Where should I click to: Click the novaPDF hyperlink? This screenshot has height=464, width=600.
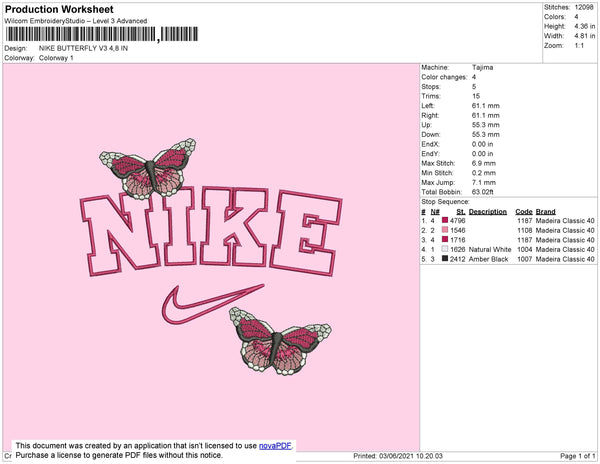click(x=275, y=446)
